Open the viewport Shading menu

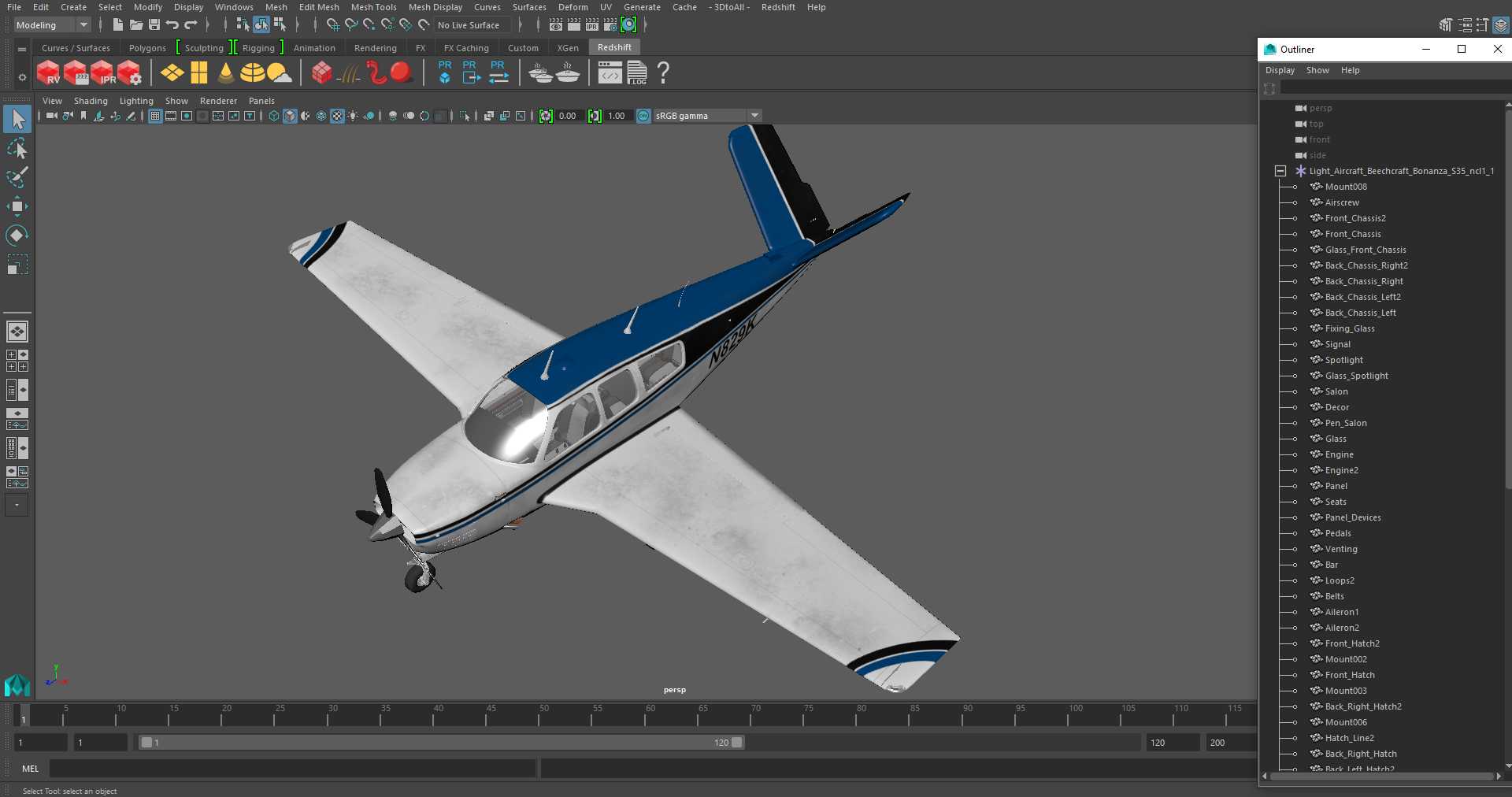click(91, 101)
